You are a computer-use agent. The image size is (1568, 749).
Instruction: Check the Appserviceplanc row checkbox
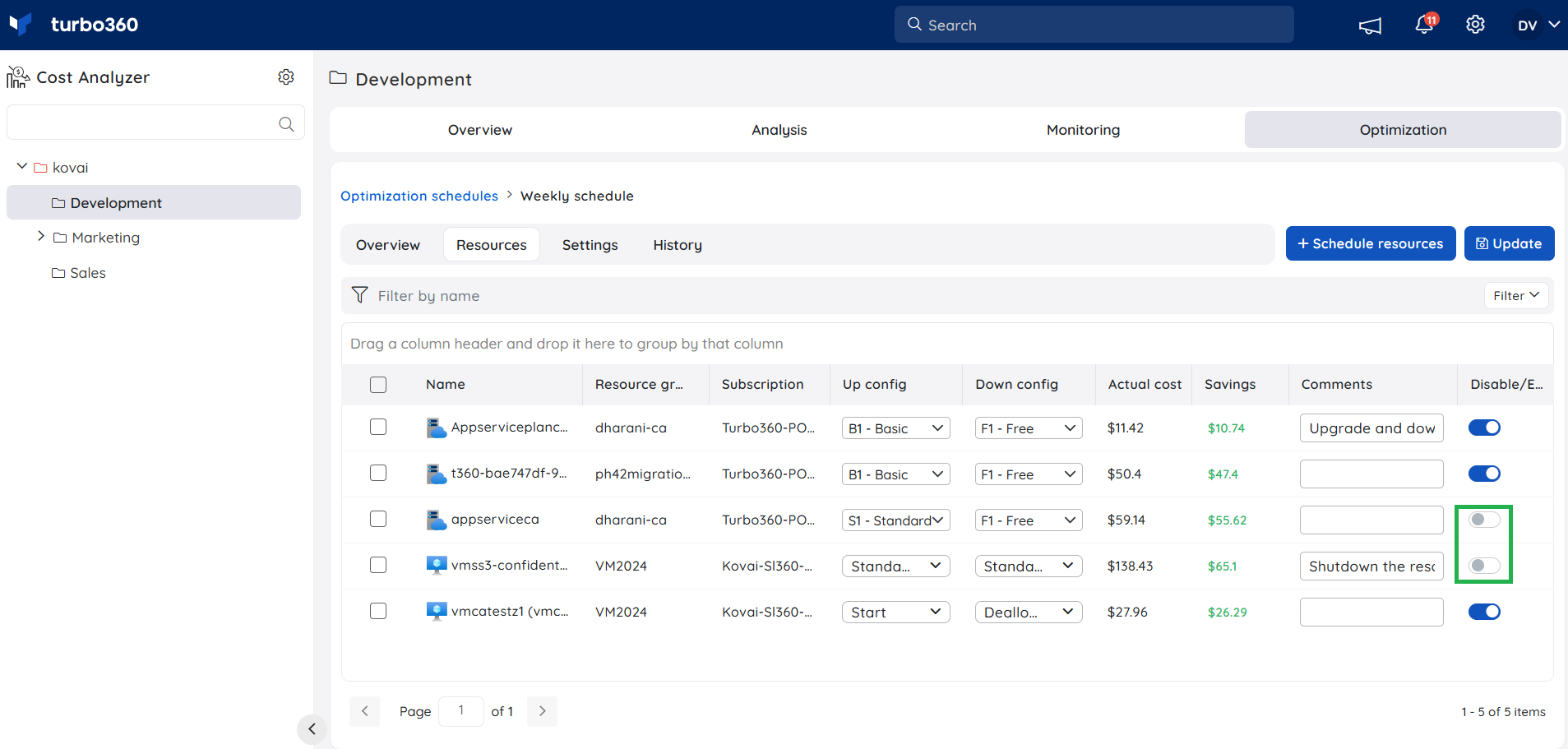[378, 427]
